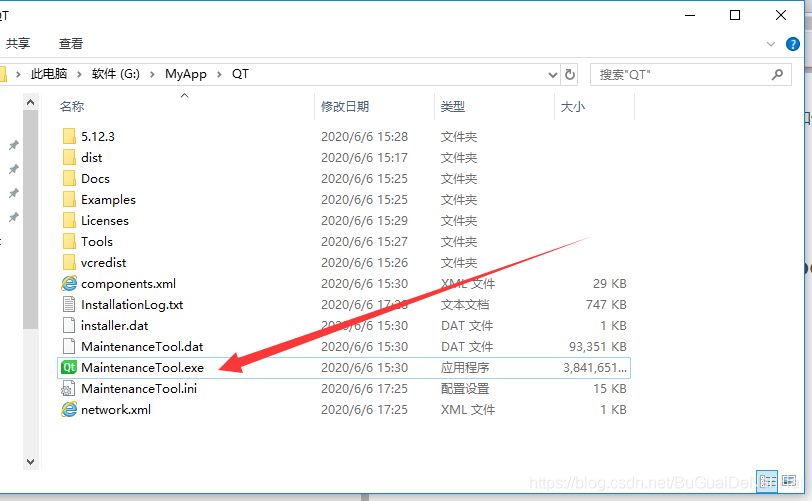The width and height of the screenshot is (812, 501).
Task: Navigate to 软件 (G:) in the breadcrumb
Action: (115, 74)
